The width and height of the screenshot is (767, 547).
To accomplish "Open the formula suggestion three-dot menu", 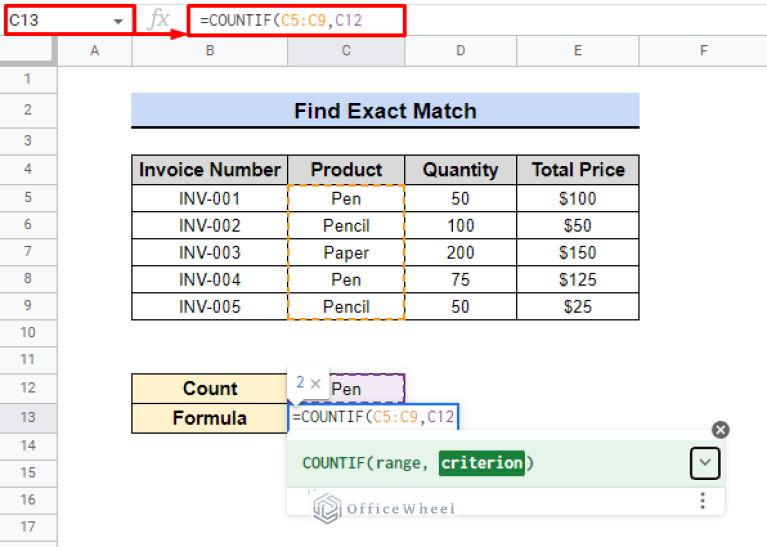I will pyautogui.click(x=703, y=501).
